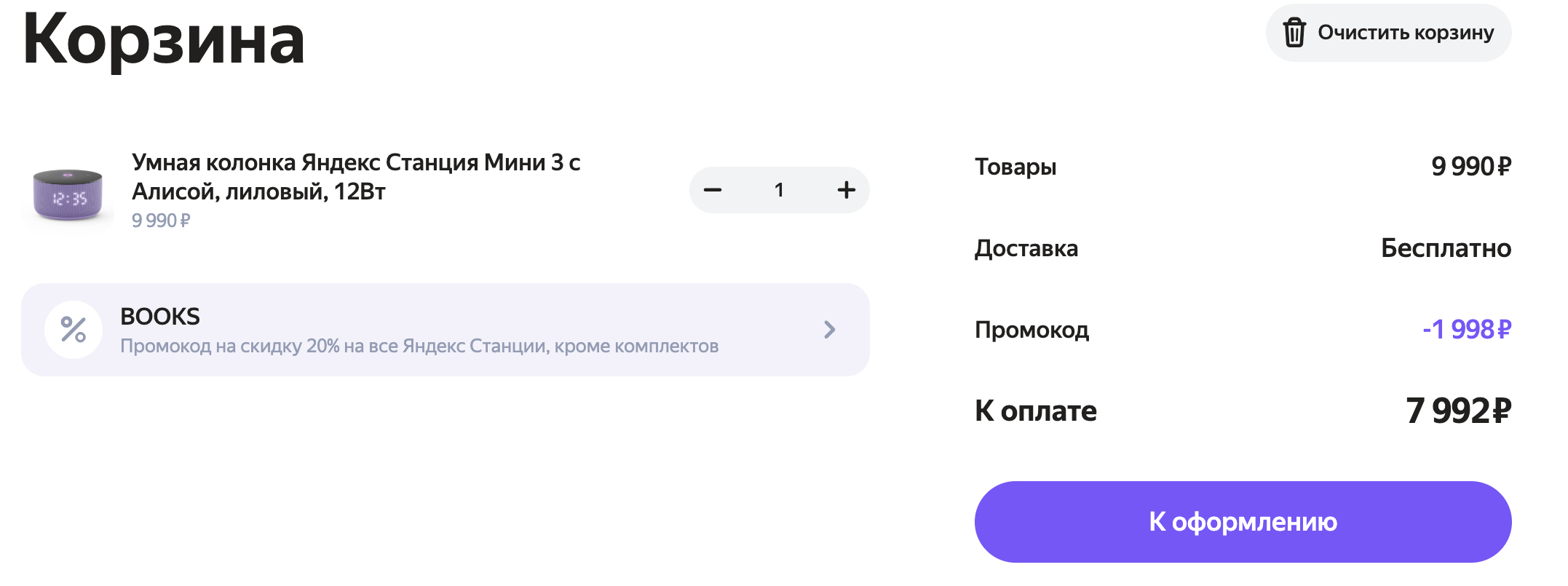Click the purple -1 998 ₽ discount amount

[x=1466, y=330]
